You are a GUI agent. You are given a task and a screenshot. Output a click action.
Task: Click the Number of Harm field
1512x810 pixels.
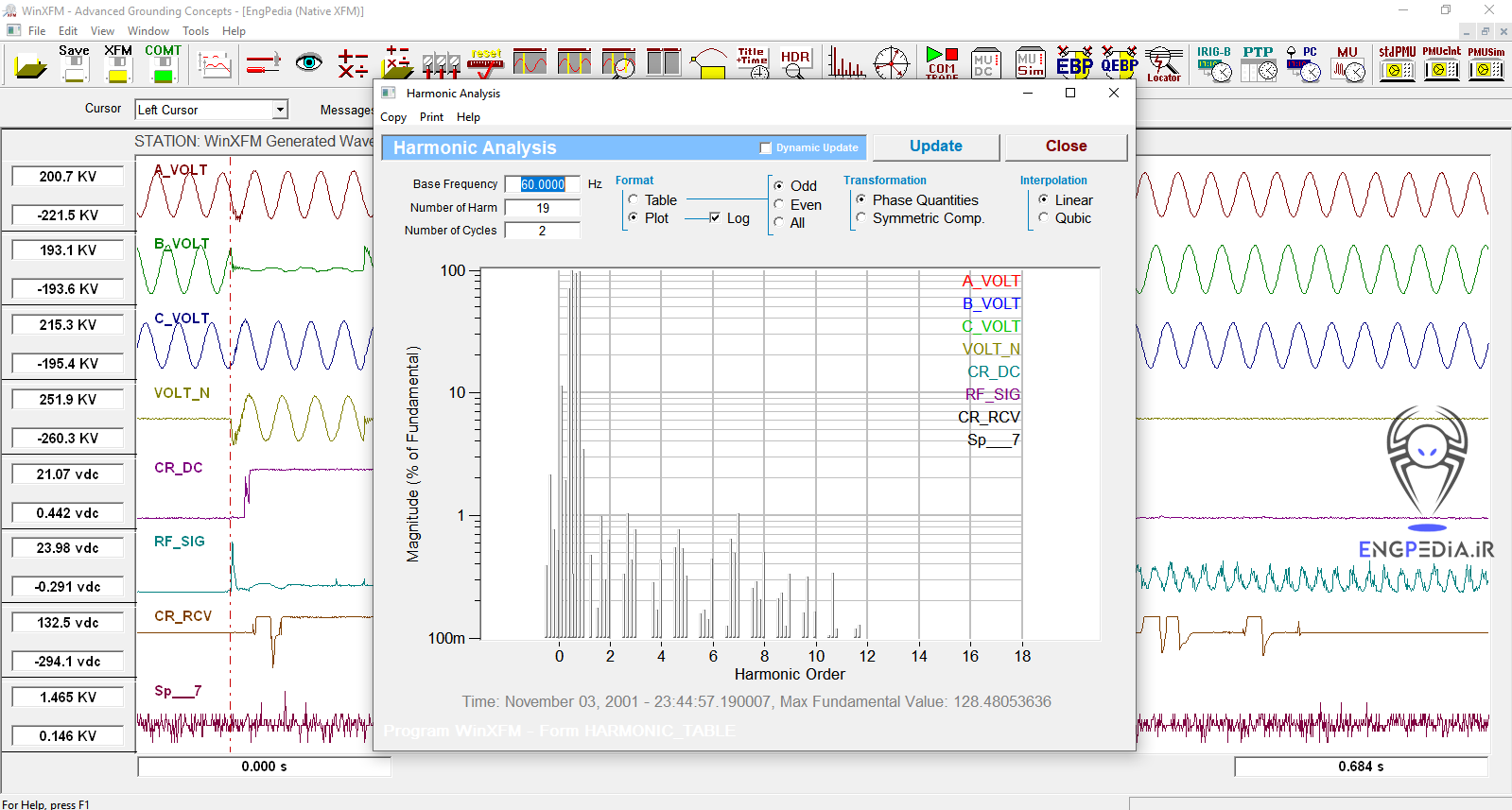coord(543,208)
